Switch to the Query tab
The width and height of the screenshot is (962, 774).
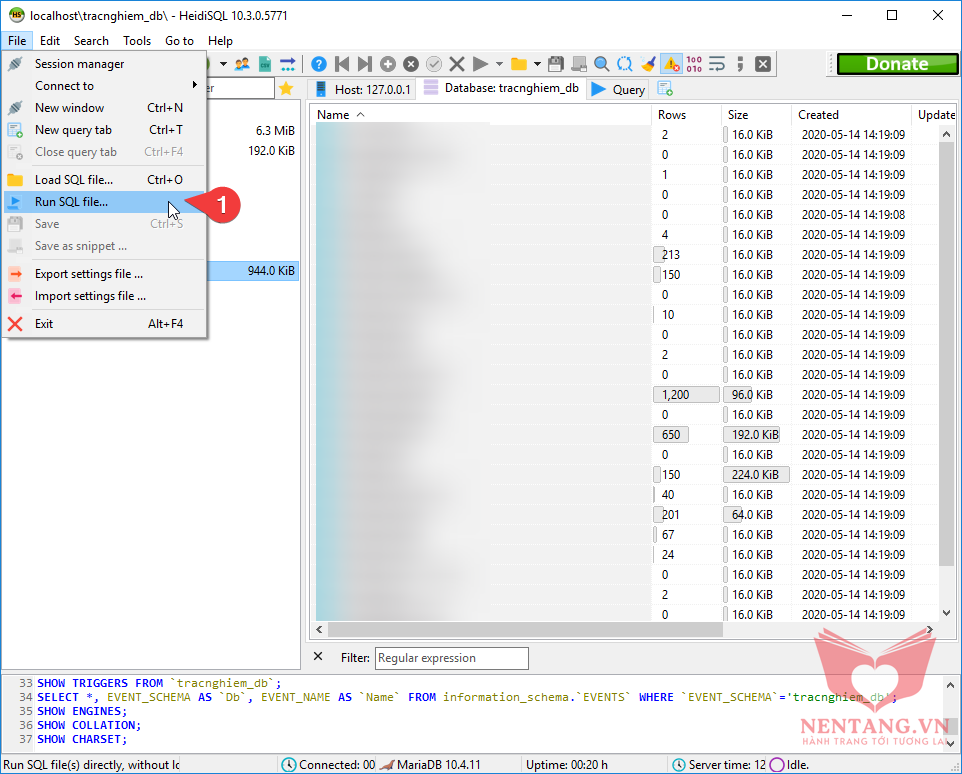point(619,89)
